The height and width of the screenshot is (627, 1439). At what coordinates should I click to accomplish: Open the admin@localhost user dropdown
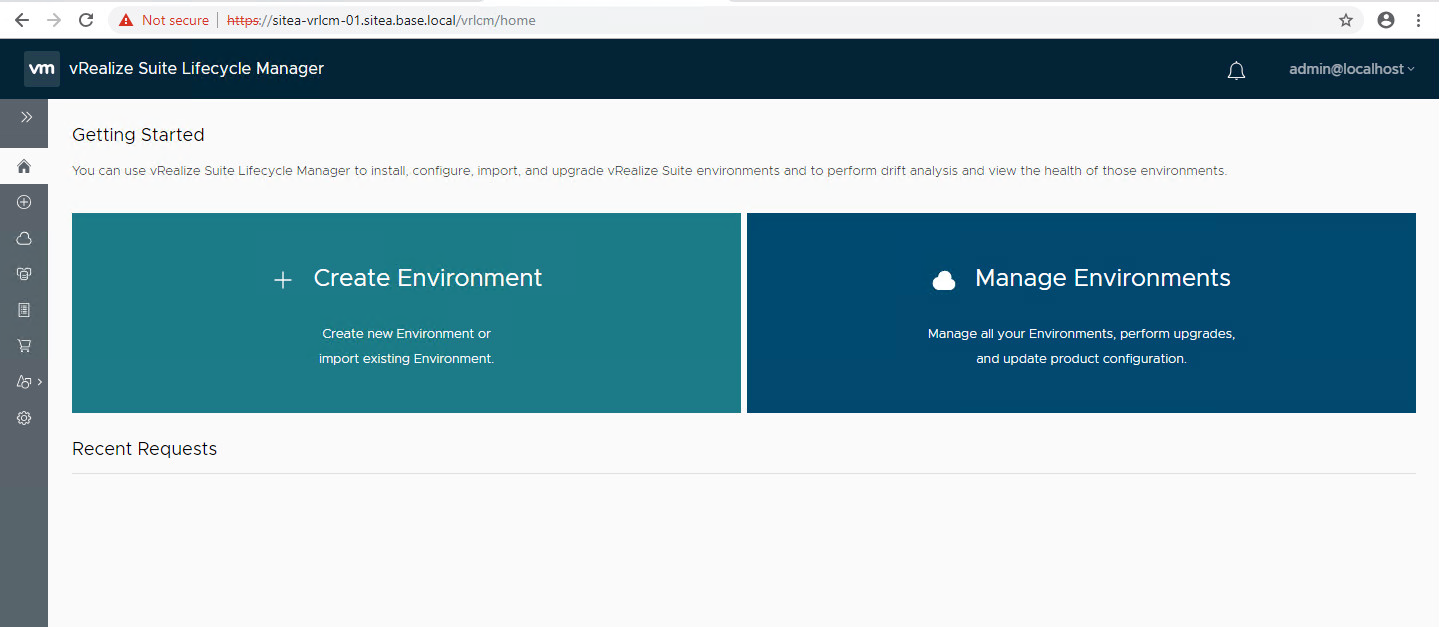[1351, 69]
